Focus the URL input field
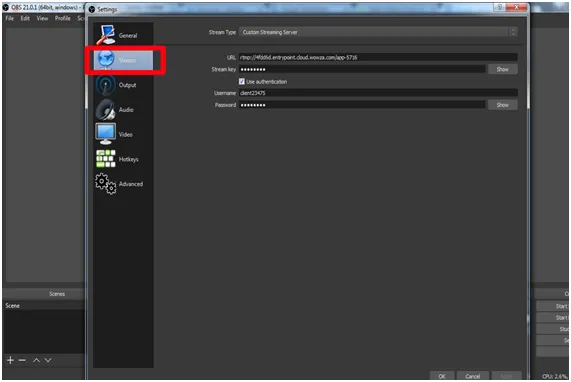 click(x=378, y=57)
